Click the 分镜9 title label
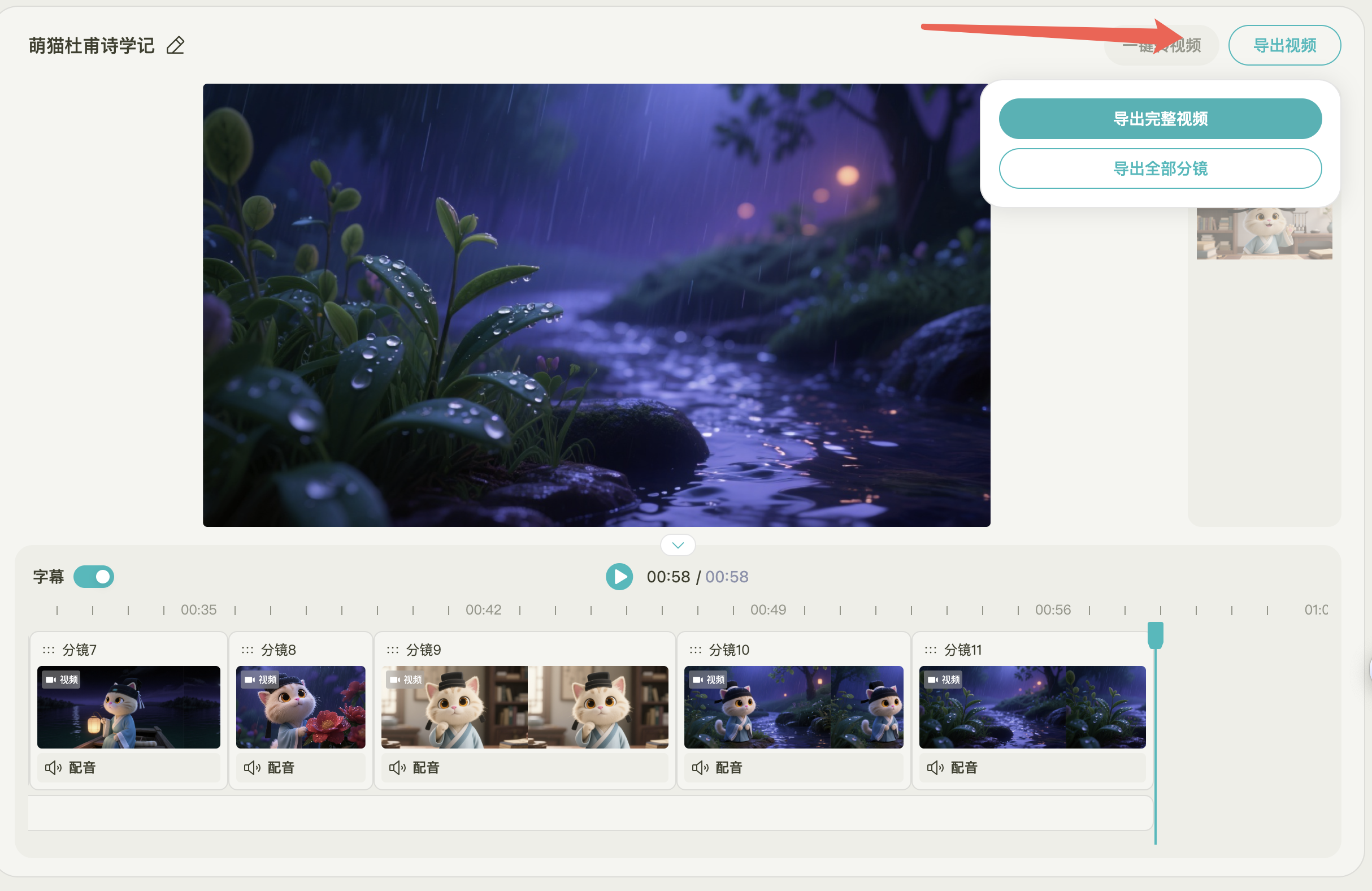The height and width of the screenshot is (891, 1372). click(x=424, y=650)
